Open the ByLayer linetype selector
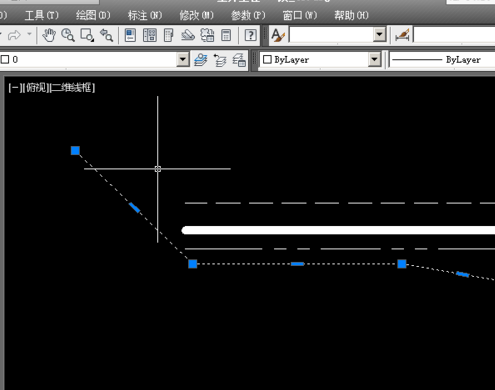Image resolution: width=495 pixels, height=390 pixels. tap(442, 60)
